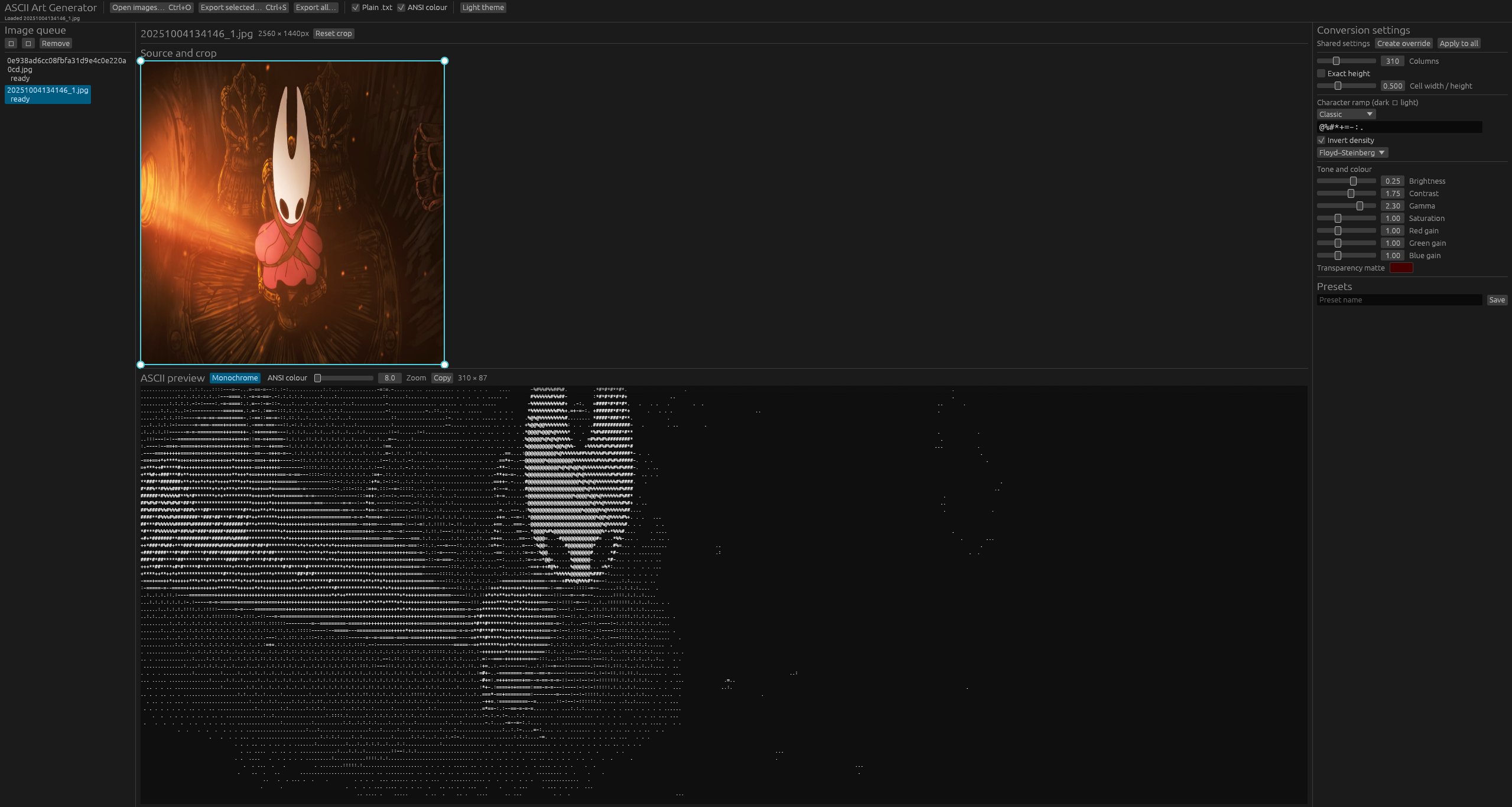Click the square icon button directly beside Remove

[28, 44]
